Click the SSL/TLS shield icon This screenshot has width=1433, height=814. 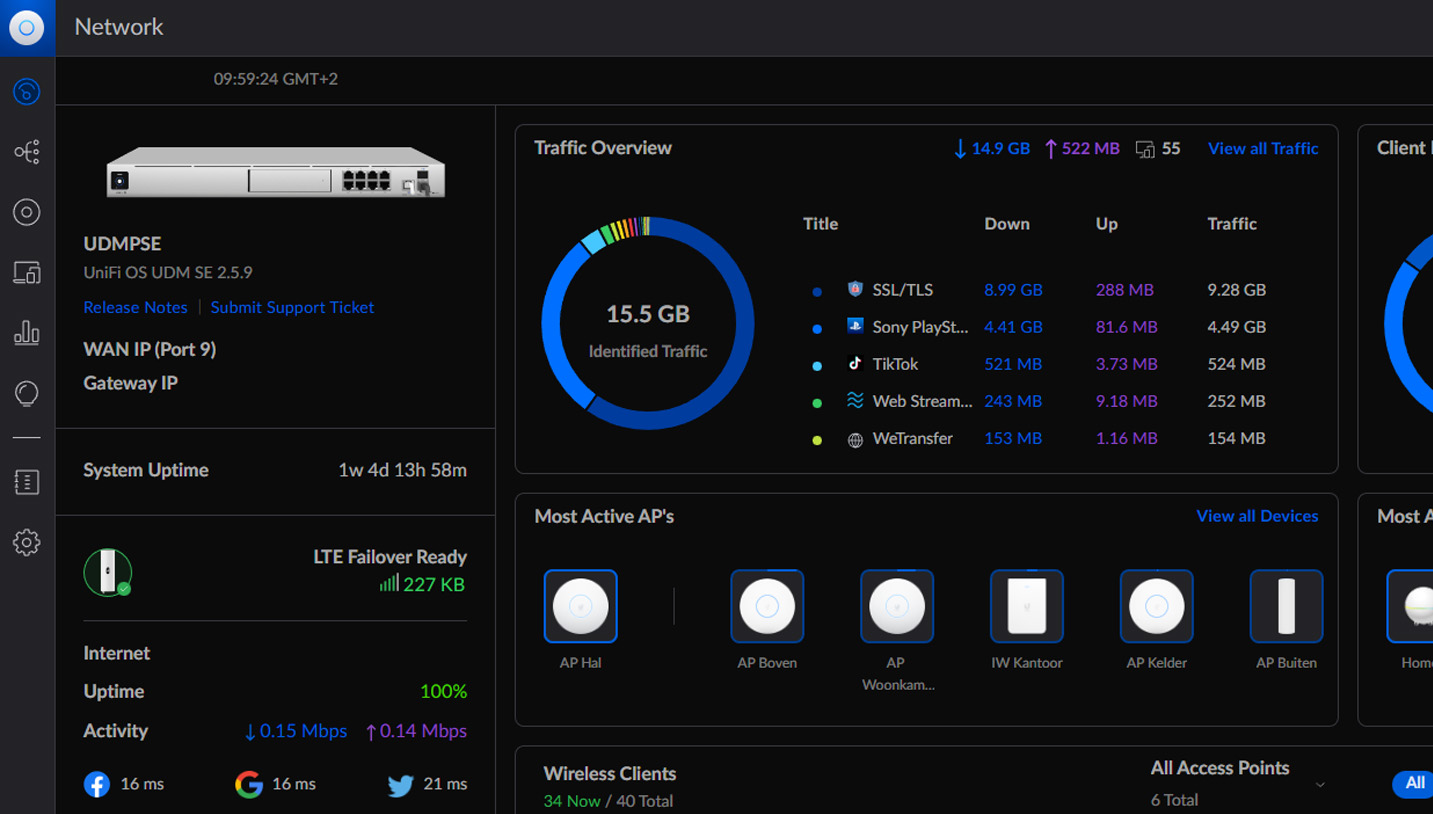click(x=855, y=289)
